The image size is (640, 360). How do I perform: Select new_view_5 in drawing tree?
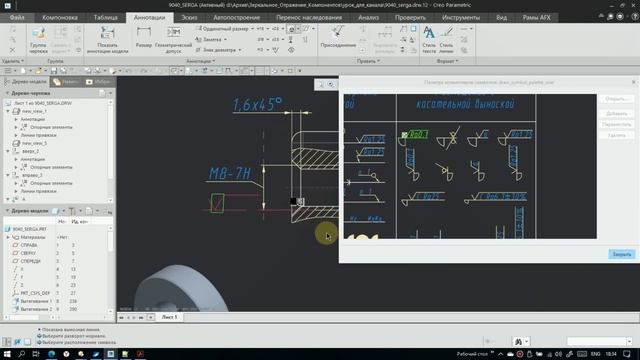(30, 143)
